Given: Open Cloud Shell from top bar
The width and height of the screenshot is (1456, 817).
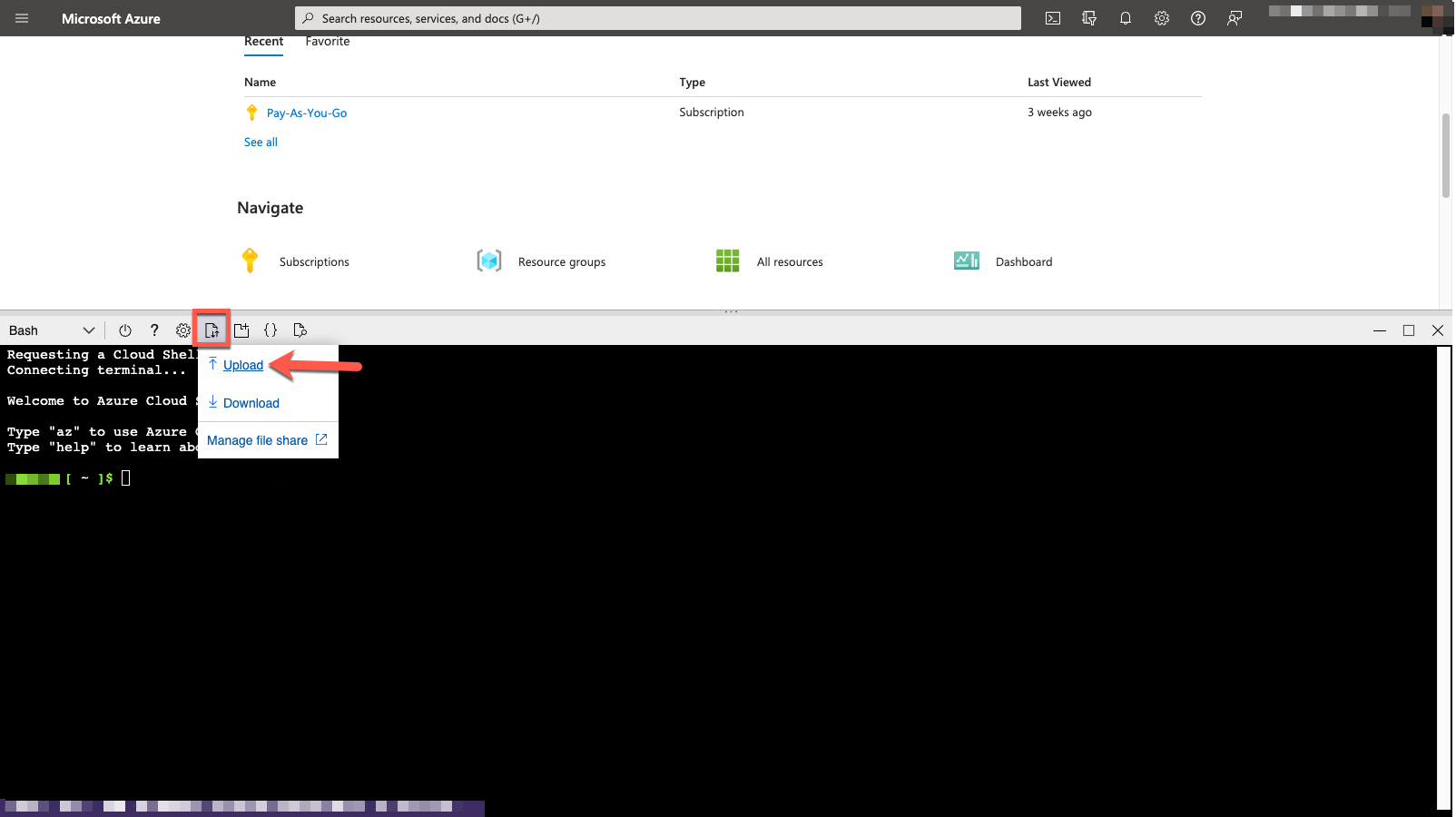Looking at the screenshot, I should (1053, 18).
